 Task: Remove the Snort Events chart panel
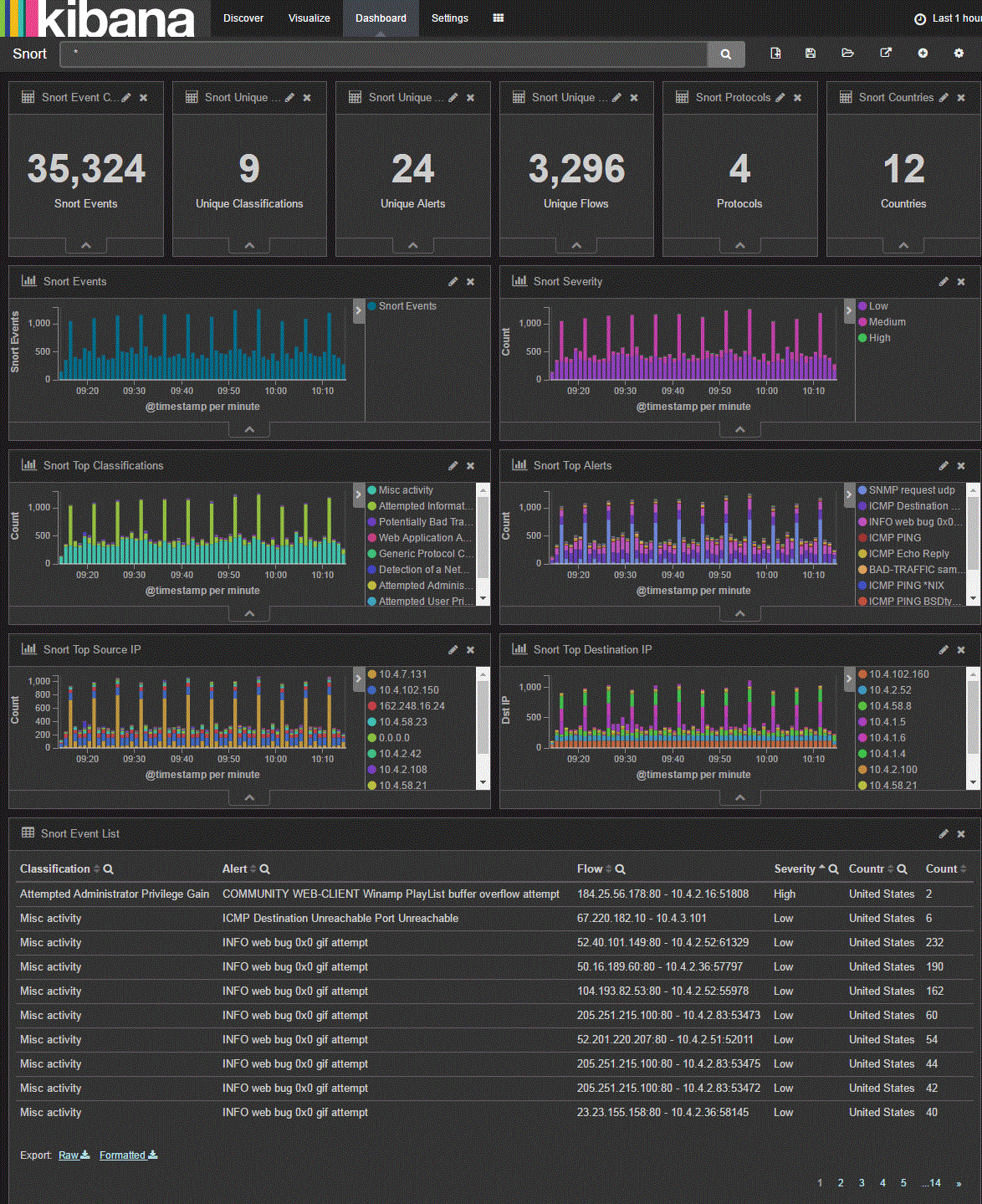pyautogui.click(x=471, y=282)
